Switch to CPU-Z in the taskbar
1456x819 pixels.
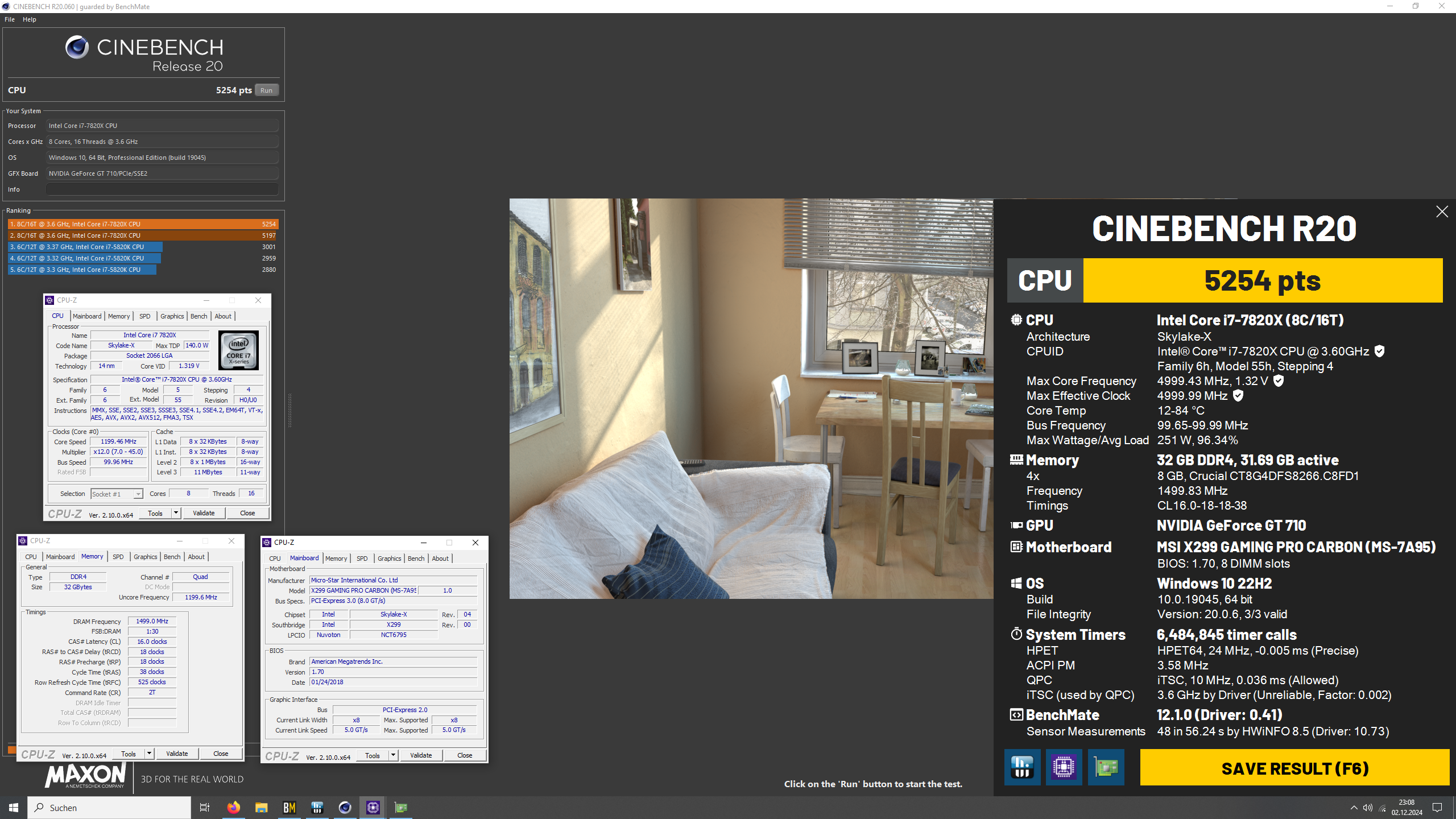coord(373,808)
